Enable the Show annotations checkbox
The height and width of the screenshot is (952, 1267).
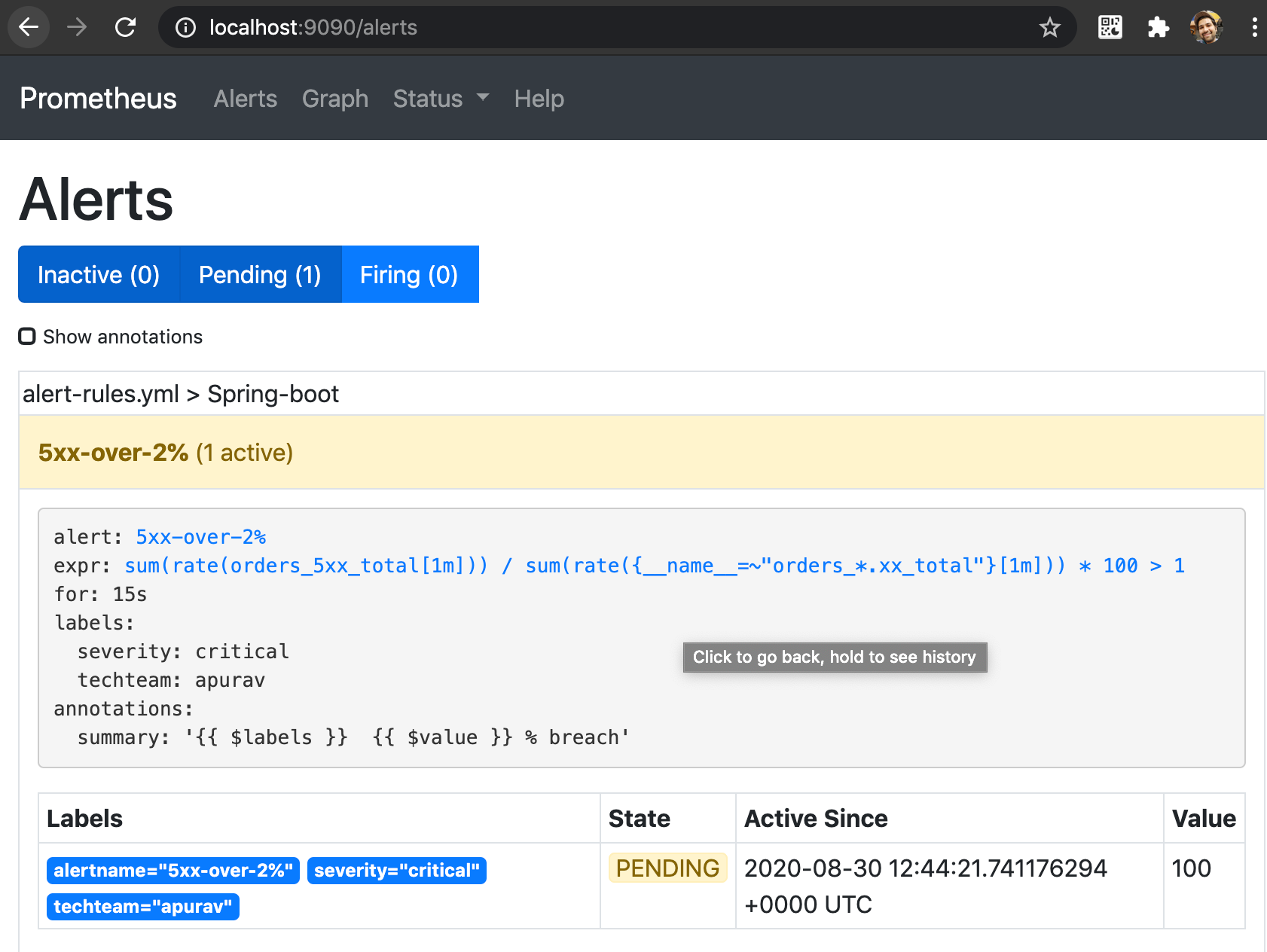[27, 336]
